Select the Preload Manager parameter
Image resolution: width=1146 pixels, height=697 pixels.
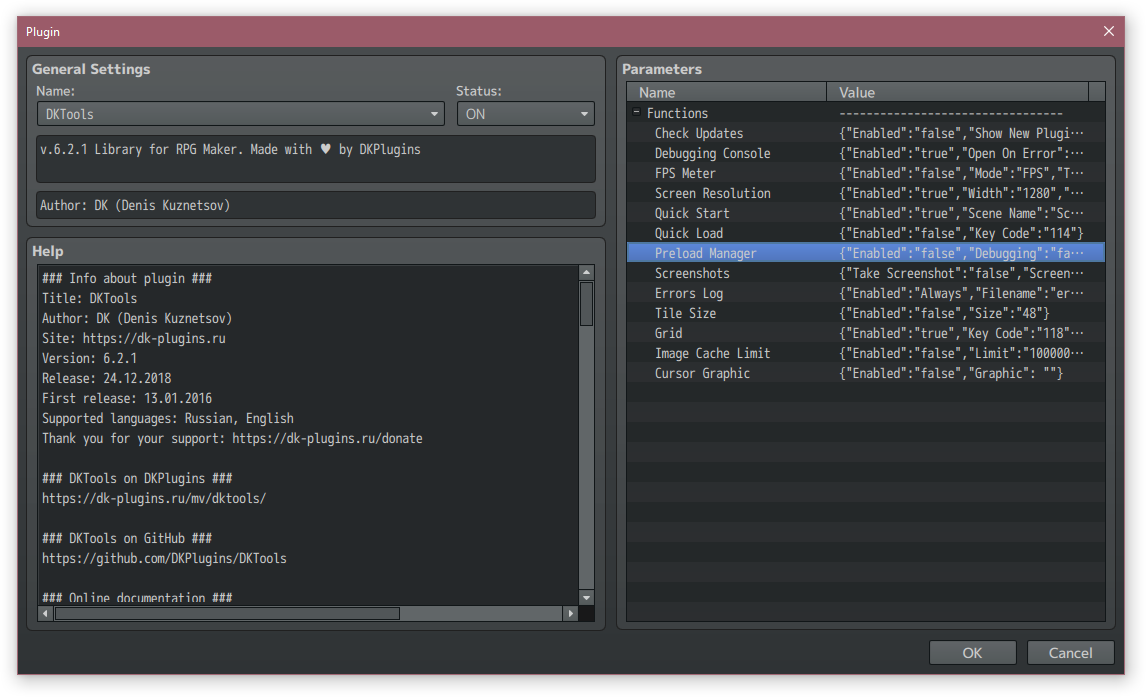click(x=865, y=254)
